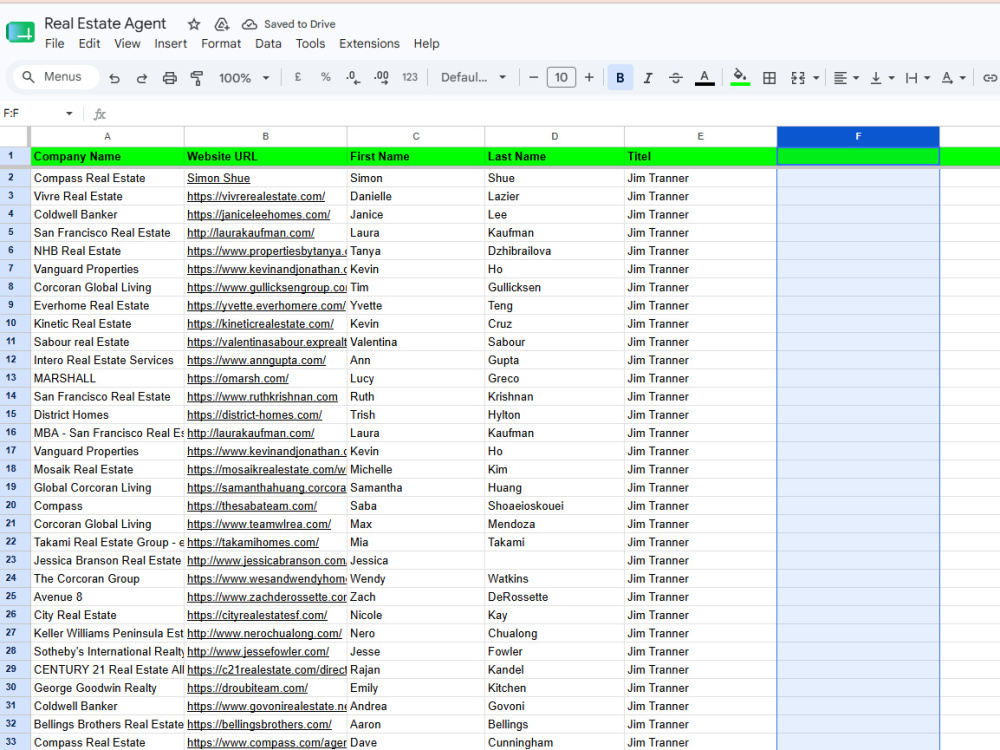Increase font size with plus button
This screenshot has width=1000, height=750.
click(x=589, y=77)
